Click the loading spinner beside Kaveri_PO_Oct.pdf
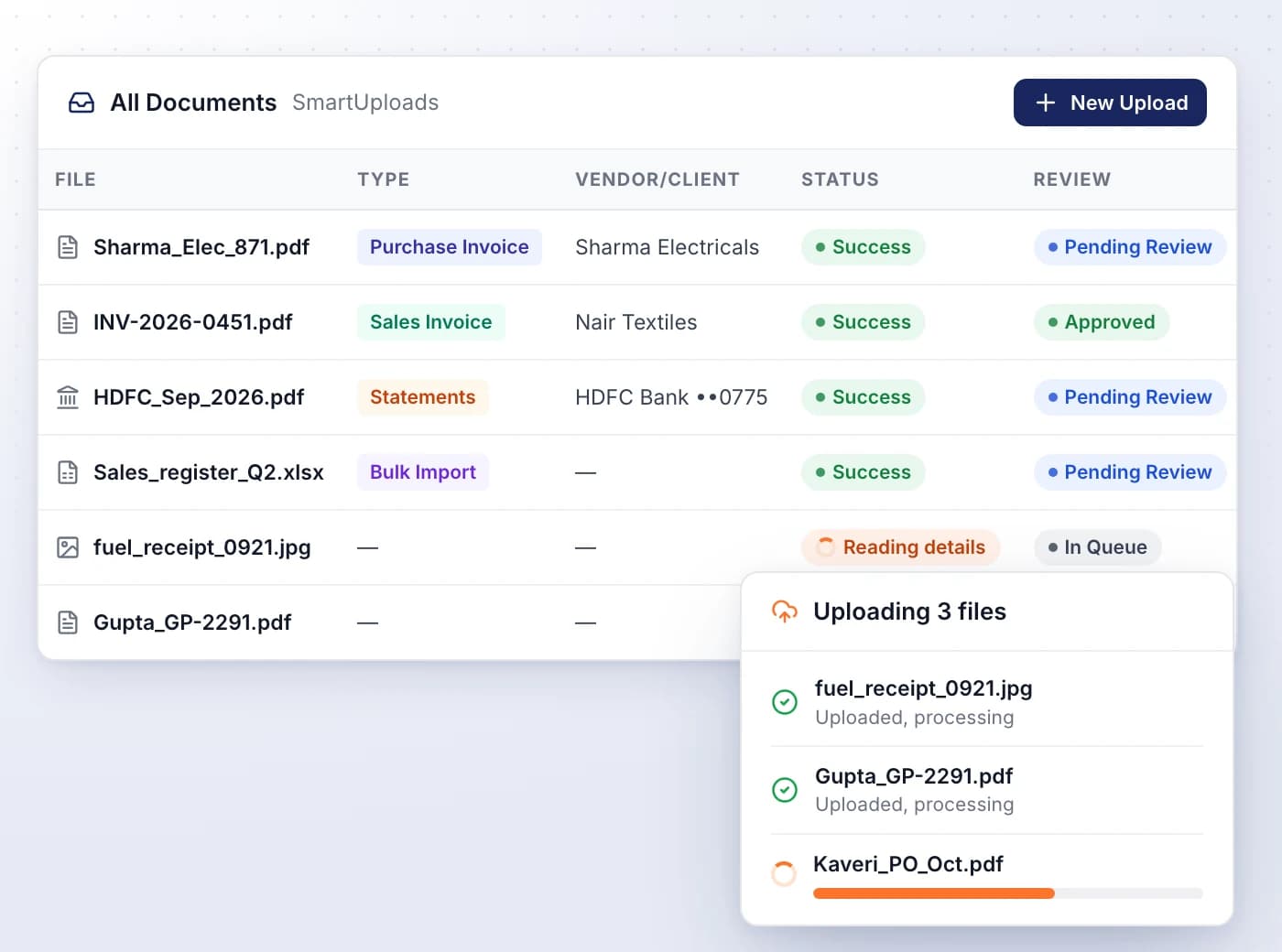This screenshot has width=1282, height=952. point(784,874)
